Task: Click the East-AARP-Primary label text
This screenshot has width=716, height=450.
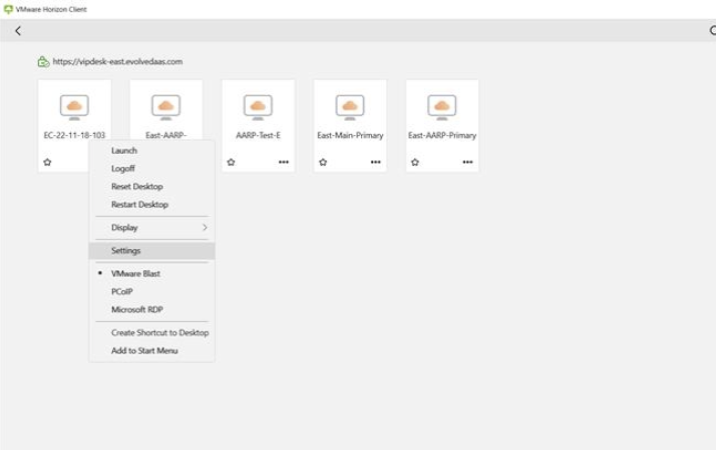Action: 442,135
